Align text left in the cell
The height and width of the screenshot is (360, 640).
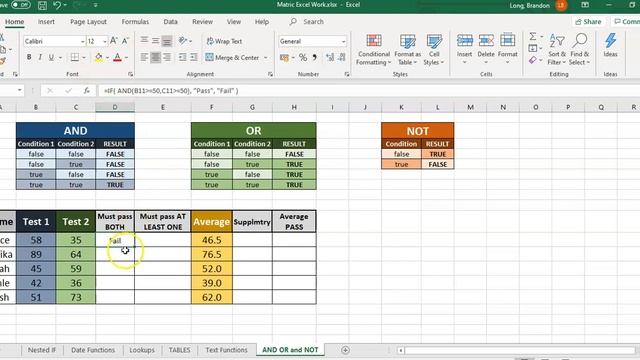click(x=144, y=58)
